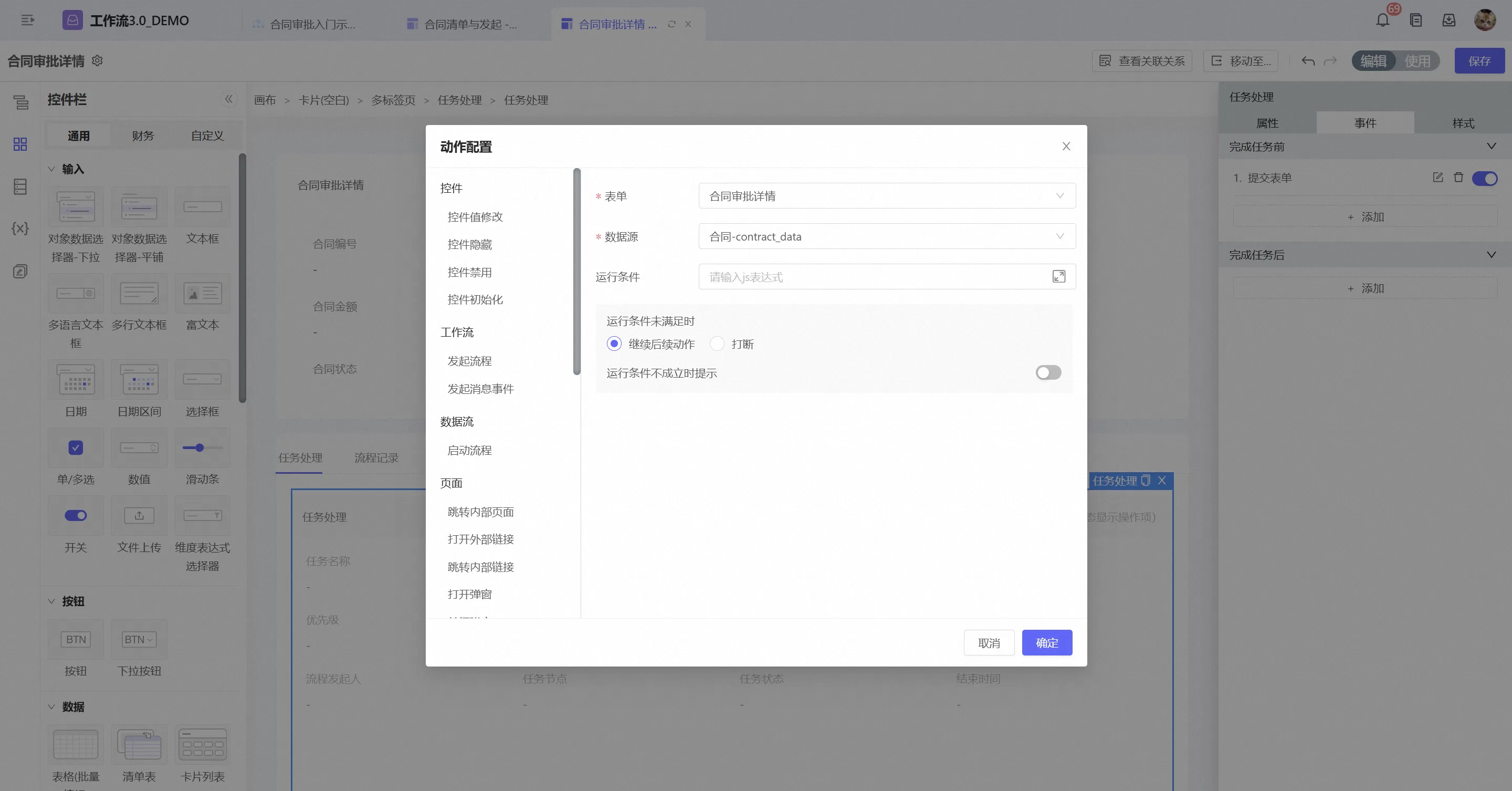Collapse the 完成任务后 section
Image resolution: width=1512 pixels, height=791 pixels.
[1491, 254]
